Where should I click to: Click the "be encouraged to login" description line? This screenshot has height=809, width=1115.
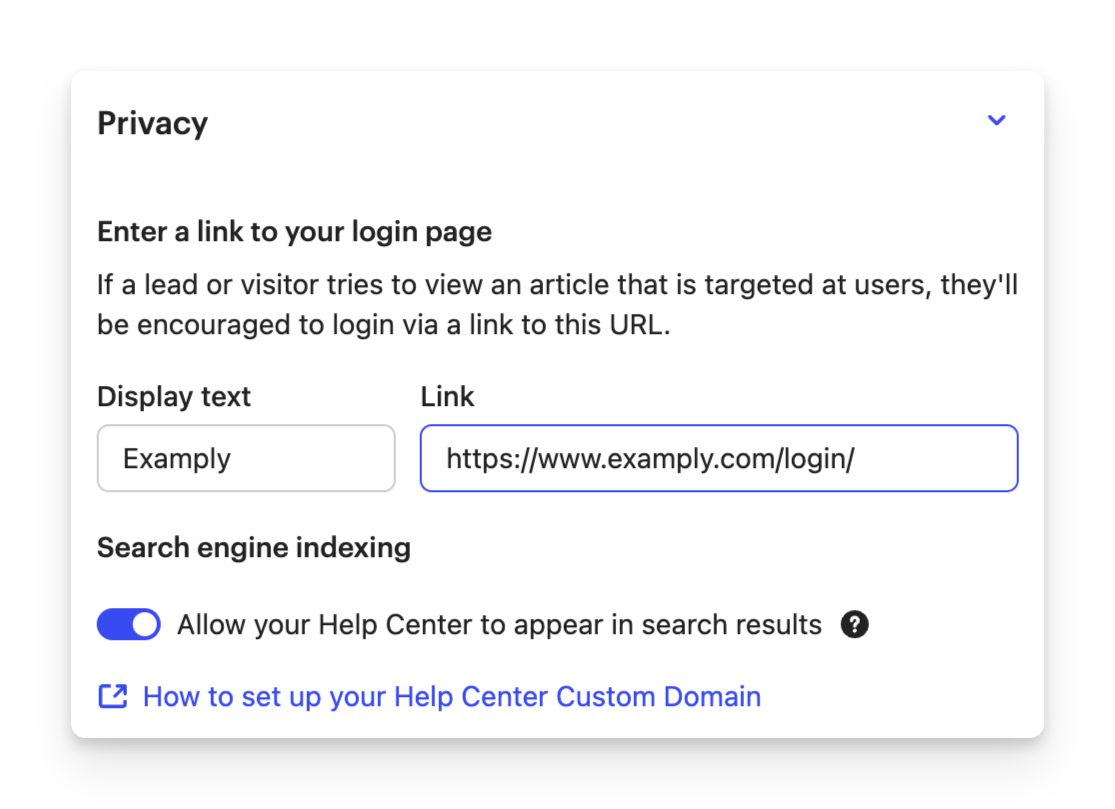coord(383,326)
